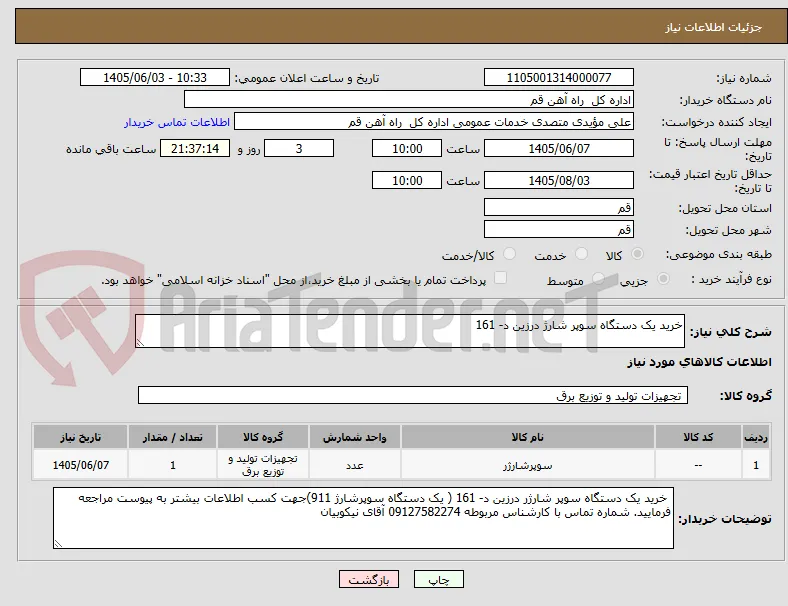Click the delivery province field قم
The height and width of the screenshot is (606, 788).
coord(558,207)
